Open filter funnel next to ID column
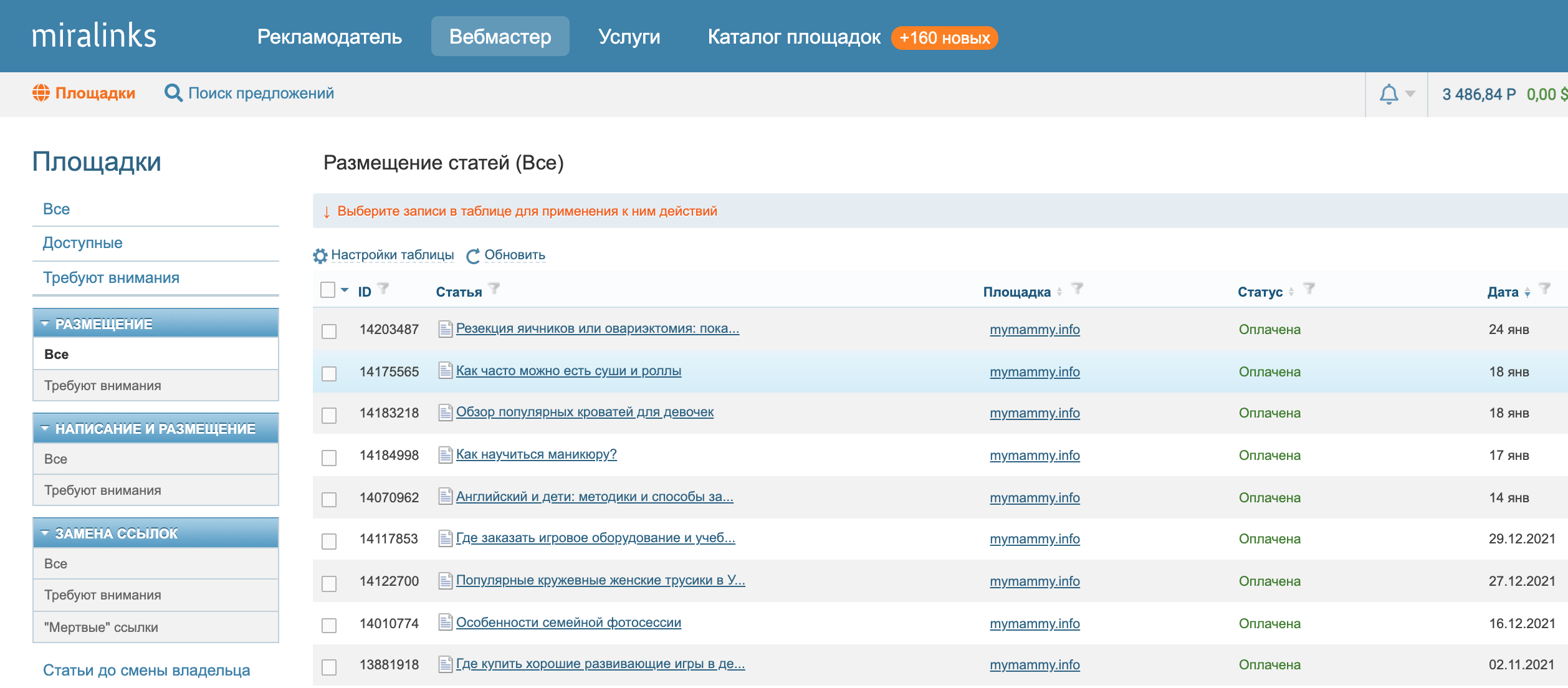1568x688 pixels. point(384,289)
